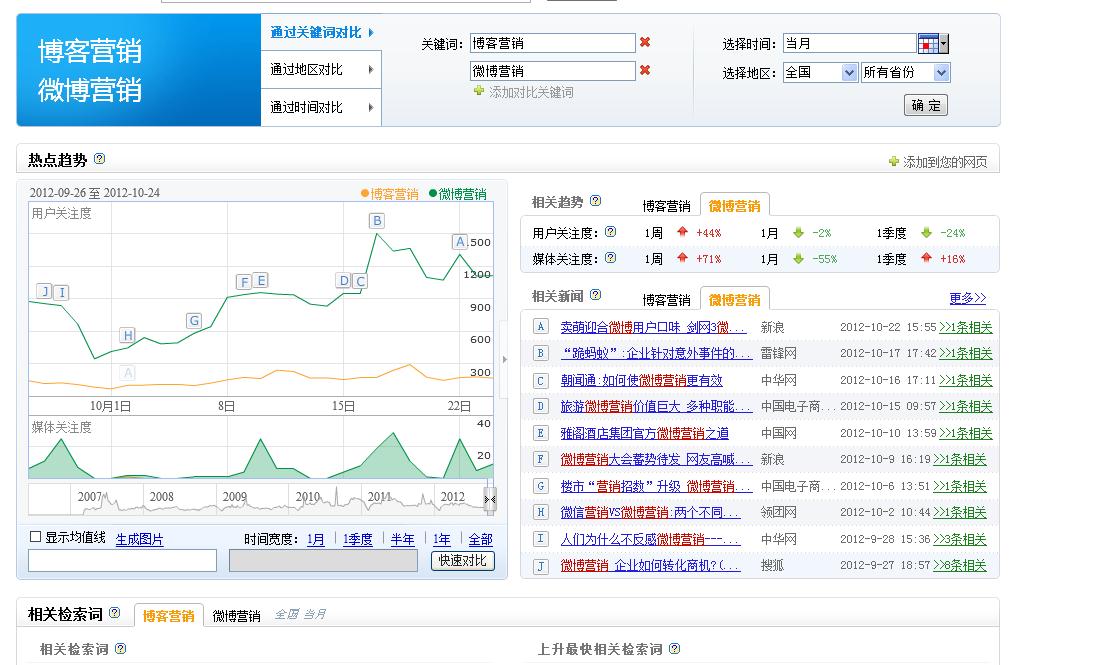Click the green plus 添加对比关键词 icon

pyautogui.click(x=479, y=91)
